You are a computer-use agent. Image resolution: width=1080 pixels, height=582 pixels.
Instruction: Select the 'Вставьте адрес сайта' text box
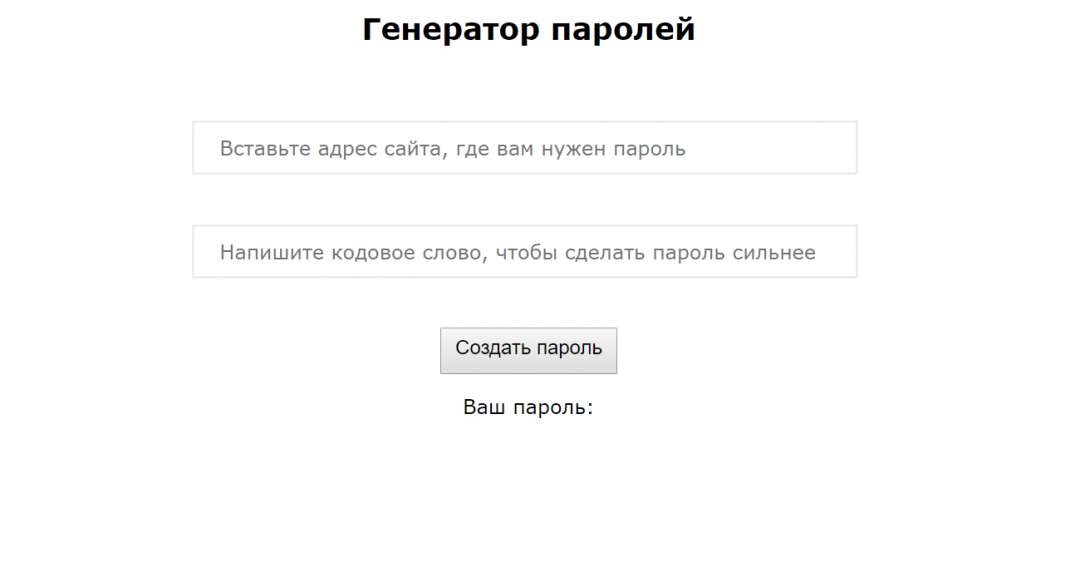[x=524, y=148]
